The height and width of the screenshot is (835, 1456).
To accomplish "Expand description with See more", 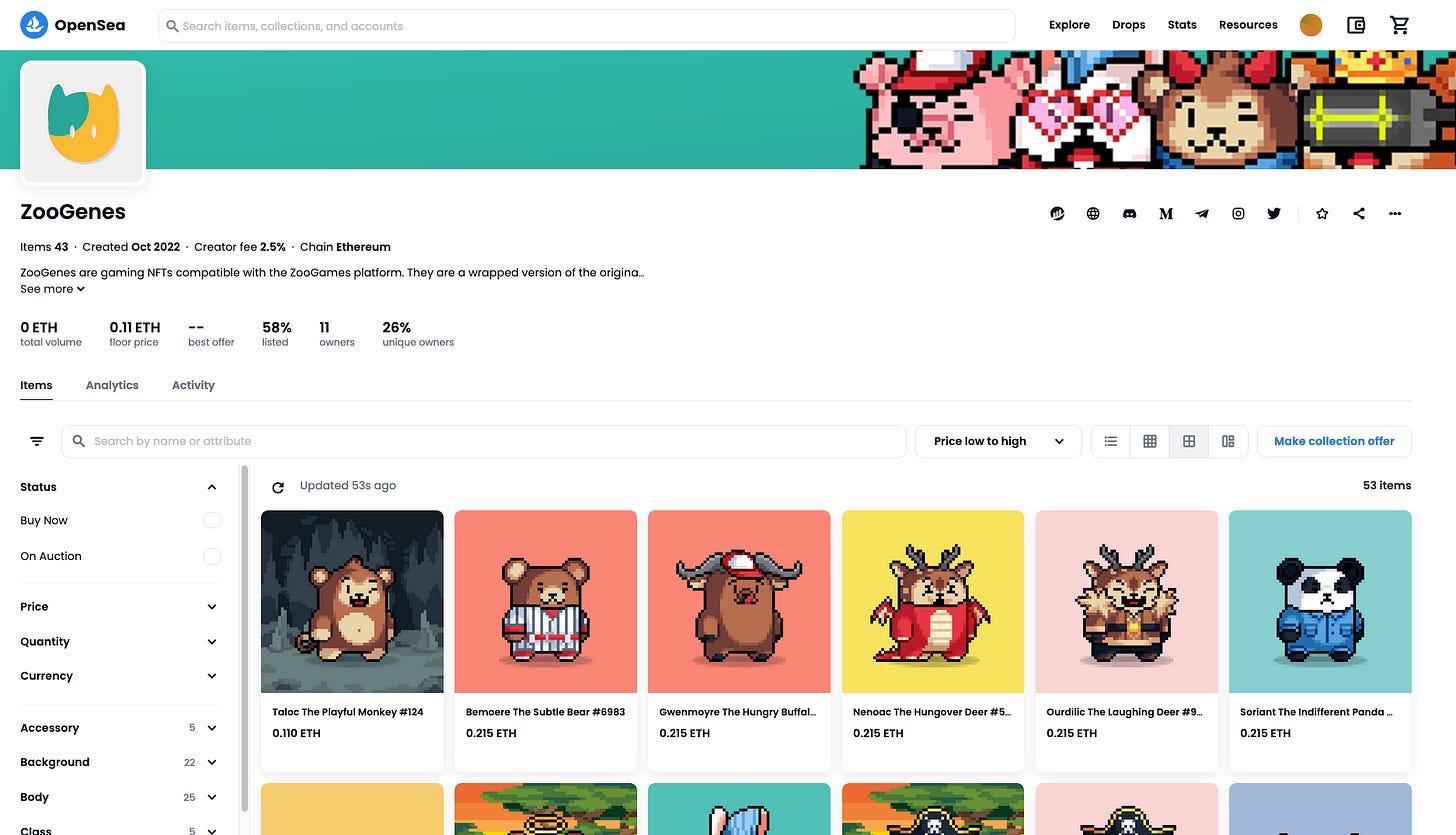I will pyautogui.click(x=52, y=289).
